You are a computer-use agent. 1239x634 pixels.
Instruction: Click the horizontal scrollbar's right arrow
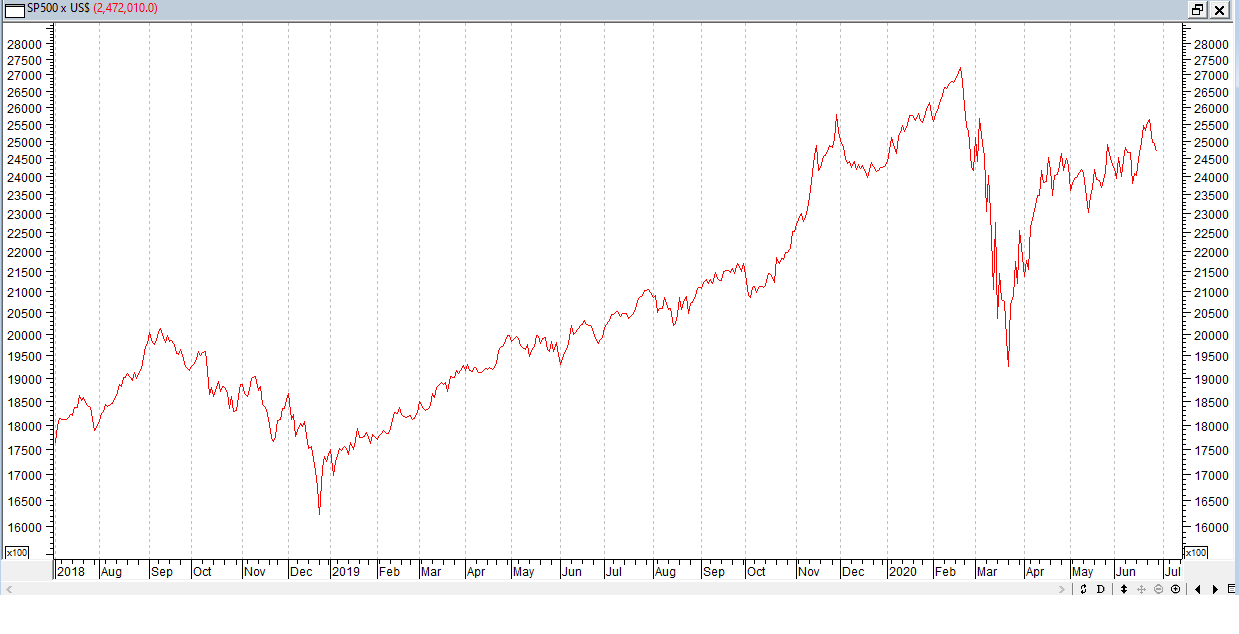coord(1062,590)
